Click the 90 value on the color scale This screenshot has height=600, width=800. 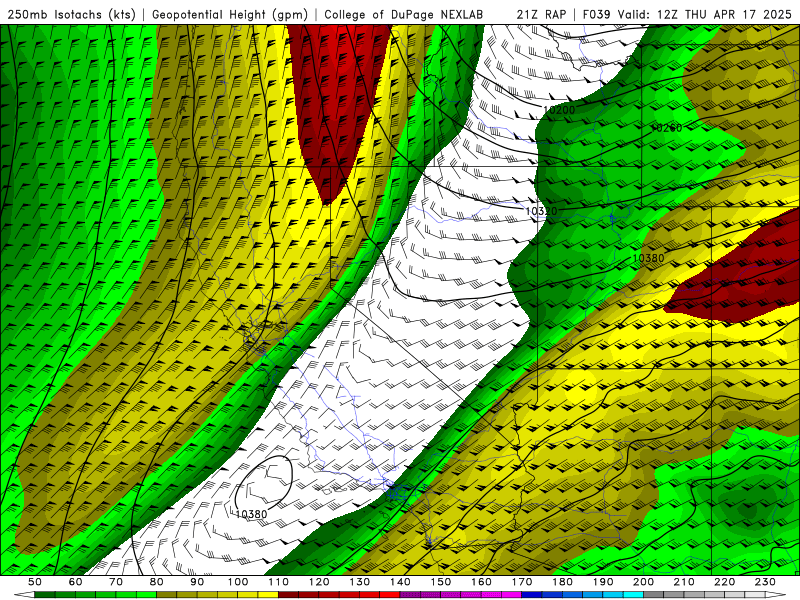click(197, 582)
